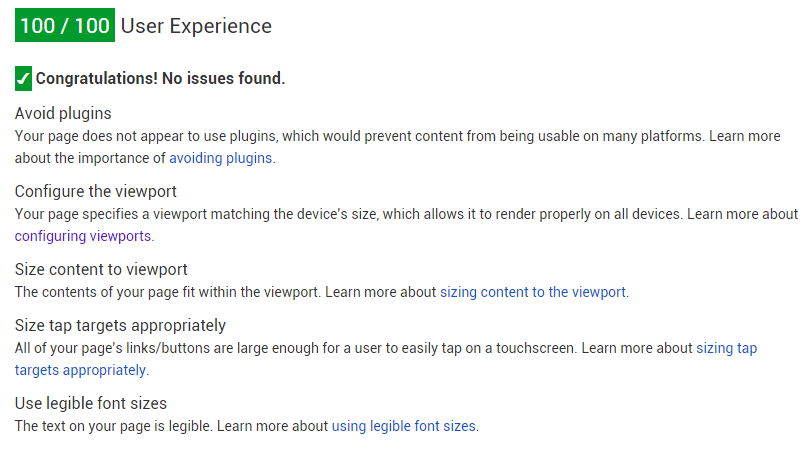Select the Use legible font sizes heading
Viewport: 812px width, 451px height.
(x=91, y=403)
